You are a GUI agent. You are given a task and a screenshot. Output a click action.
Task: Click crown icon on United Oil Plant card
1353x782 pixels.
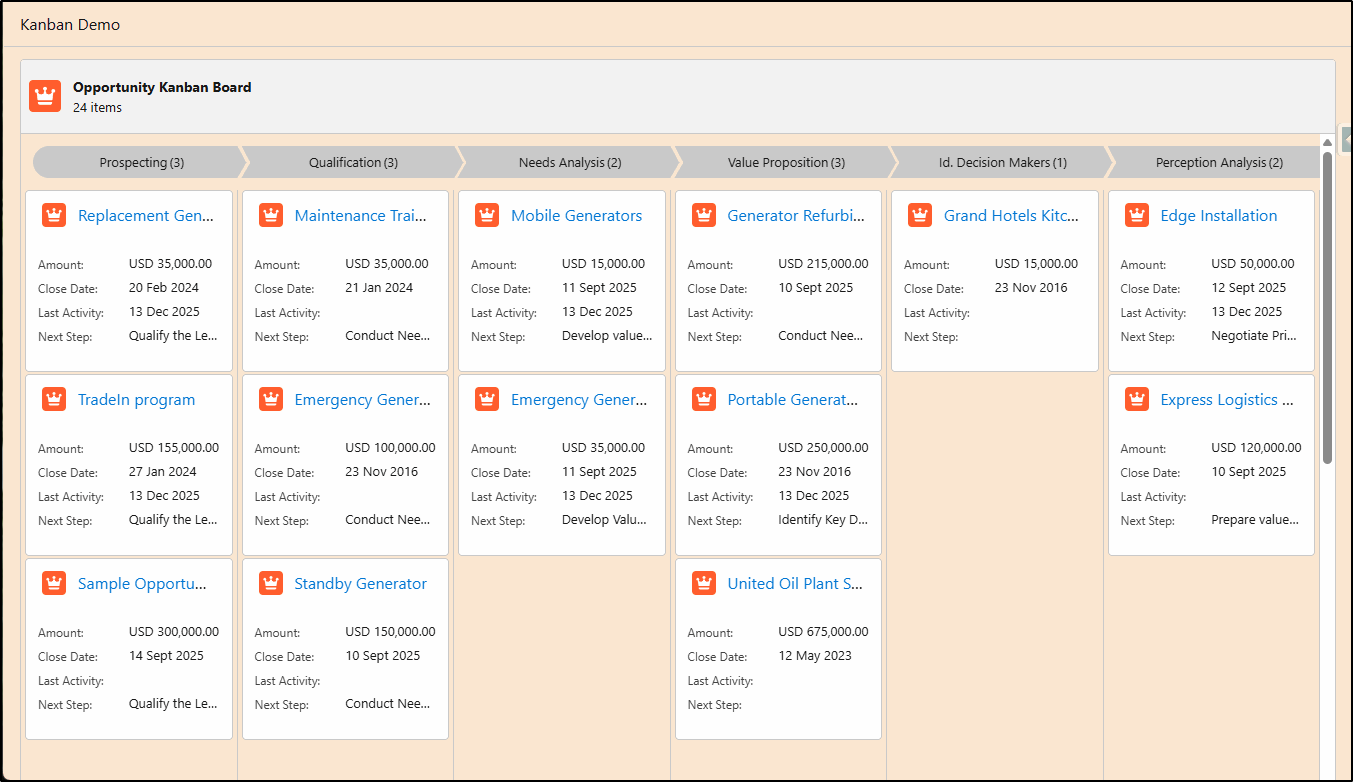pos(704,583)
